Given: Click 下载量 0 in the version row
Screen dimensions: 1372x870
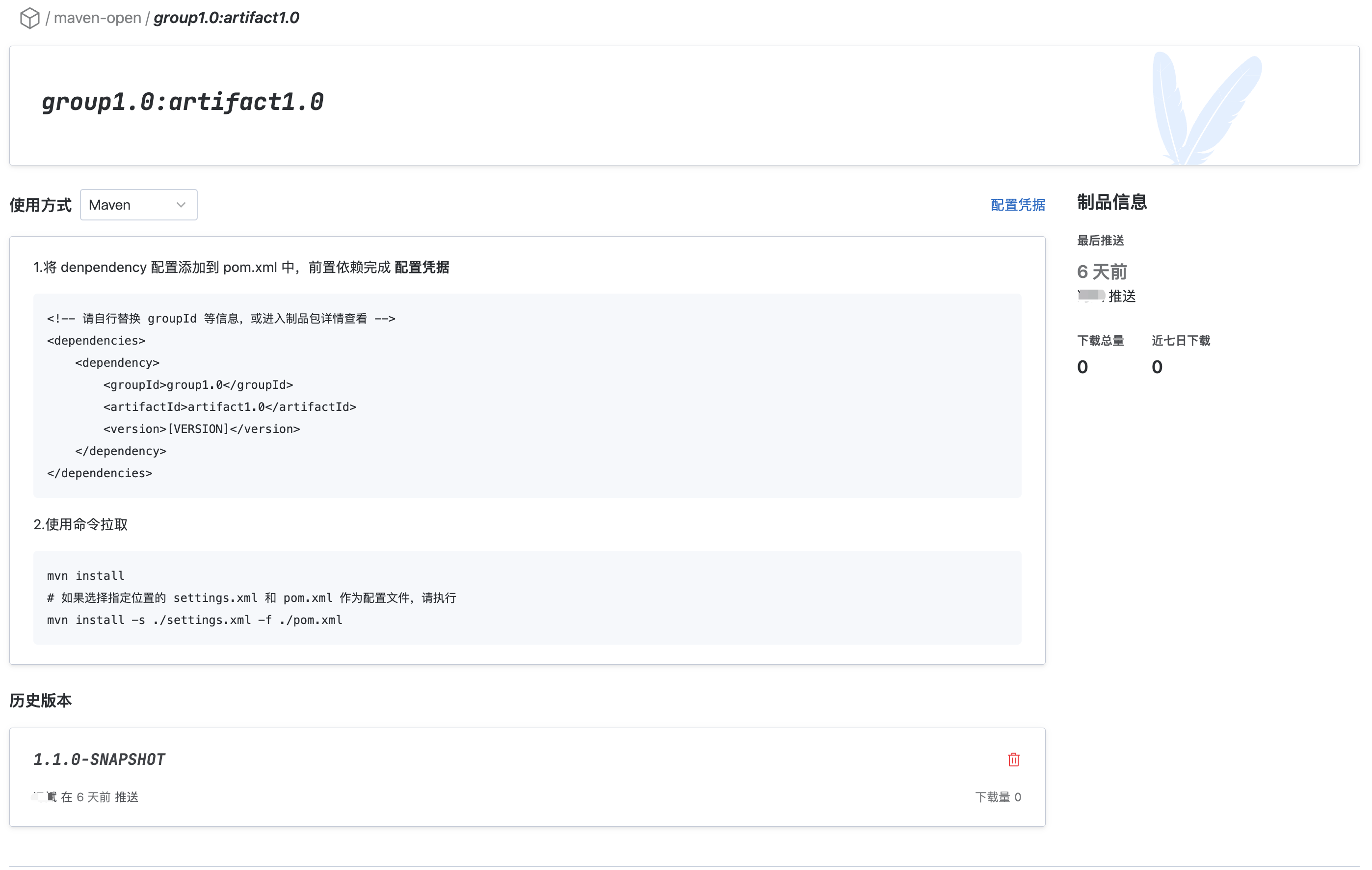Looking at the screenshot, I should pos(998,797).
